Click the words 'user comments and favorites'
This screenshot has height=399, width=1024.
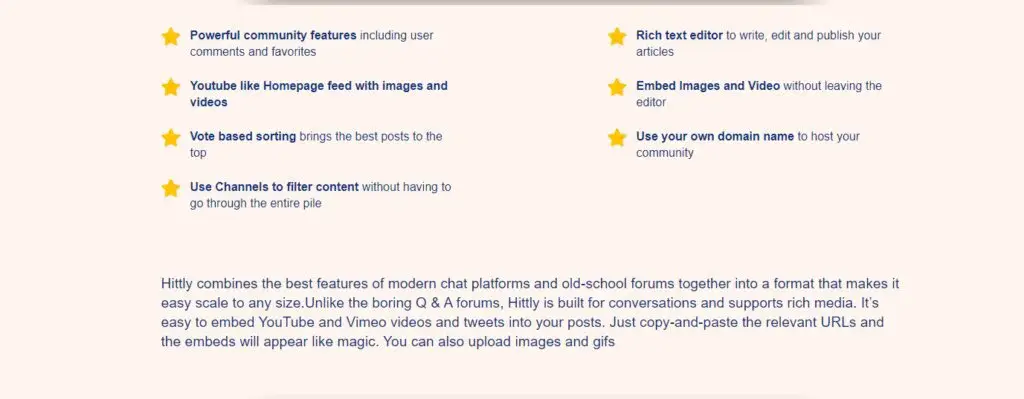pyautogui.click(x=312, y=44)
